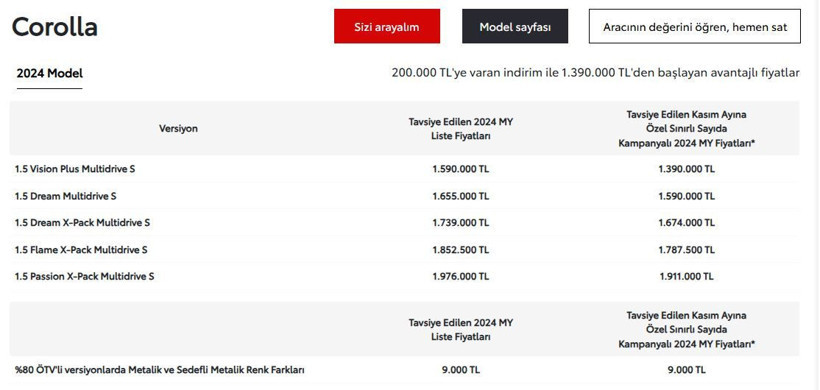Click the first Tavsiye Edilen 2024 MY Liste Fiyatları header
This screenshot has height=390, width=820.
[461, 129]
